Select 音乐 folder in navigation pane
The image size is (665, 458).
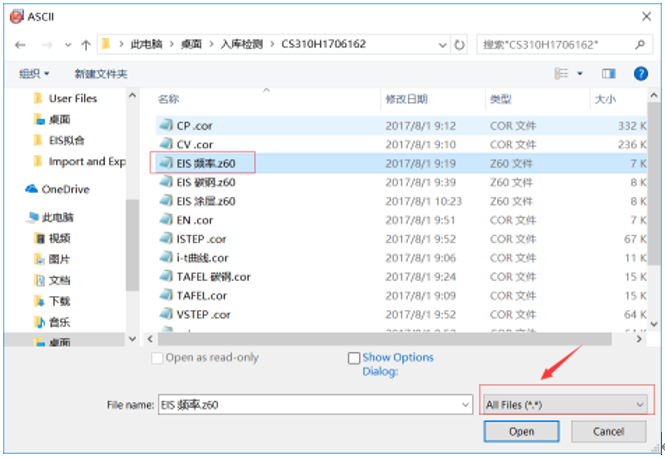click(x=53, y=322)
